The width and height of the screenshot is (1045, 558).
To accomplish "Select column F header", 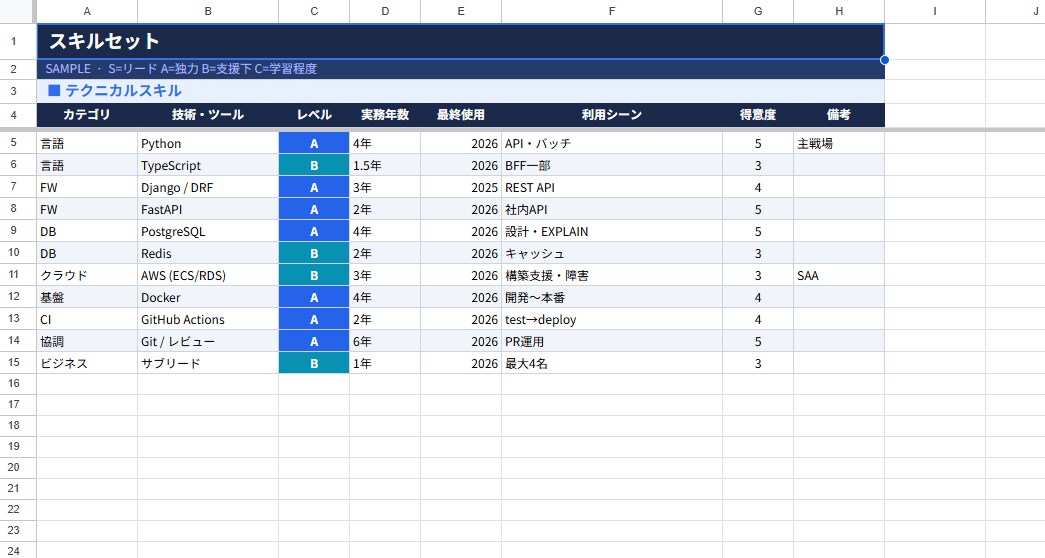I will pyautogui.click(x=612, y=11).
